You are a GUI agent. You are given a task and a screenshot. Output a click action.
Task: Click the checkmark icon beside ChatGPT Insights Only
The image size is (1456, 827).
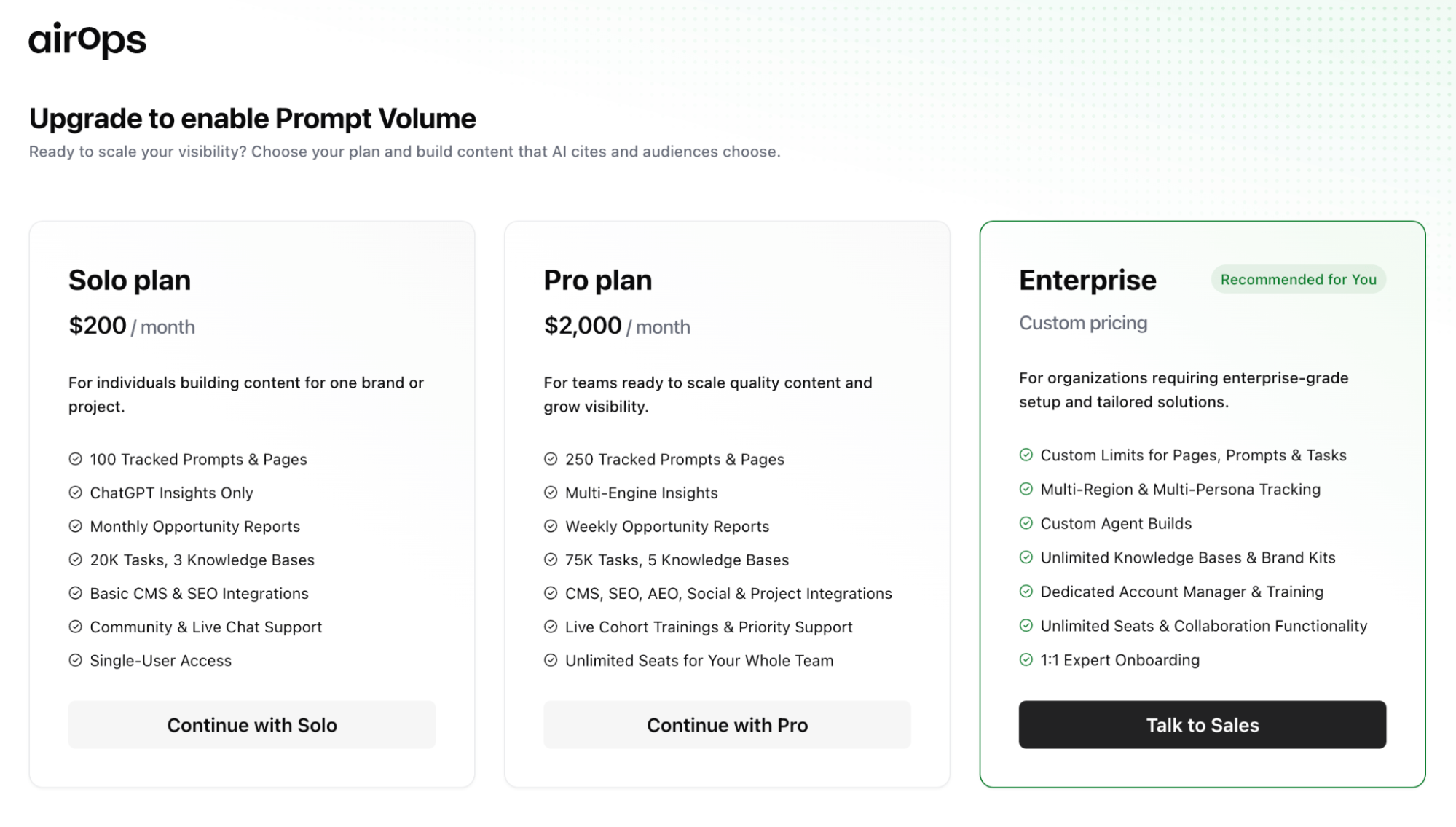point(75,493)
